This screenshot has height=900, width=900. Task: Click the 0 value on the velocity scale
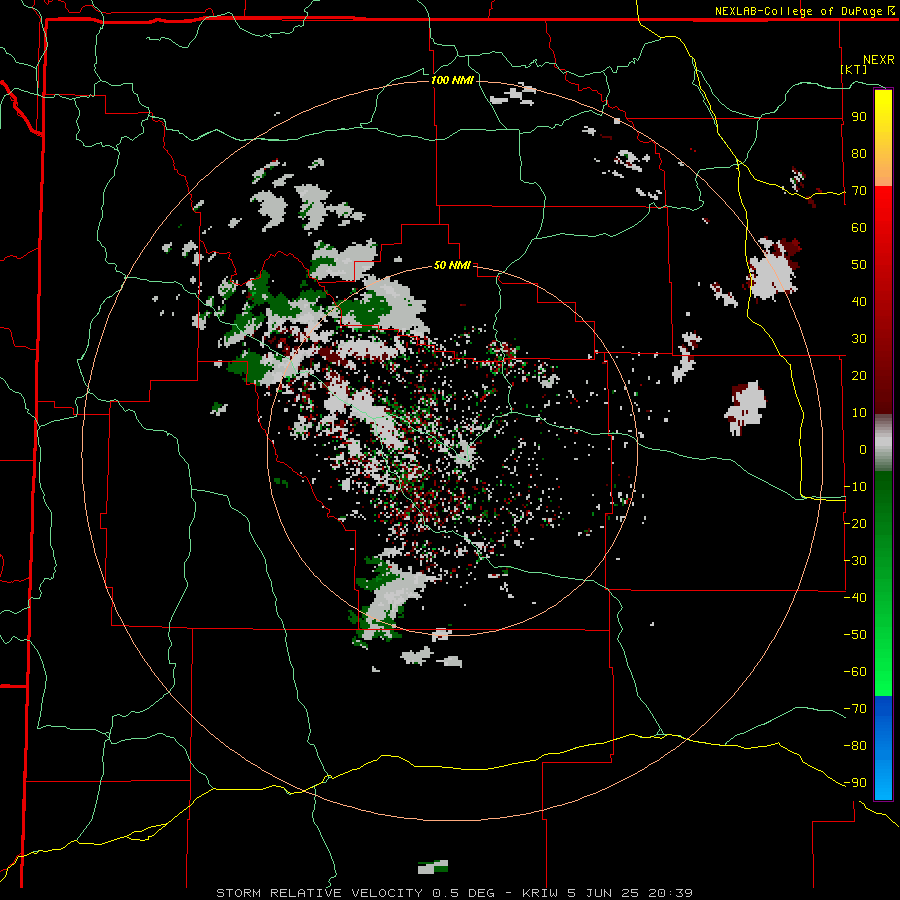pos(863,449)
